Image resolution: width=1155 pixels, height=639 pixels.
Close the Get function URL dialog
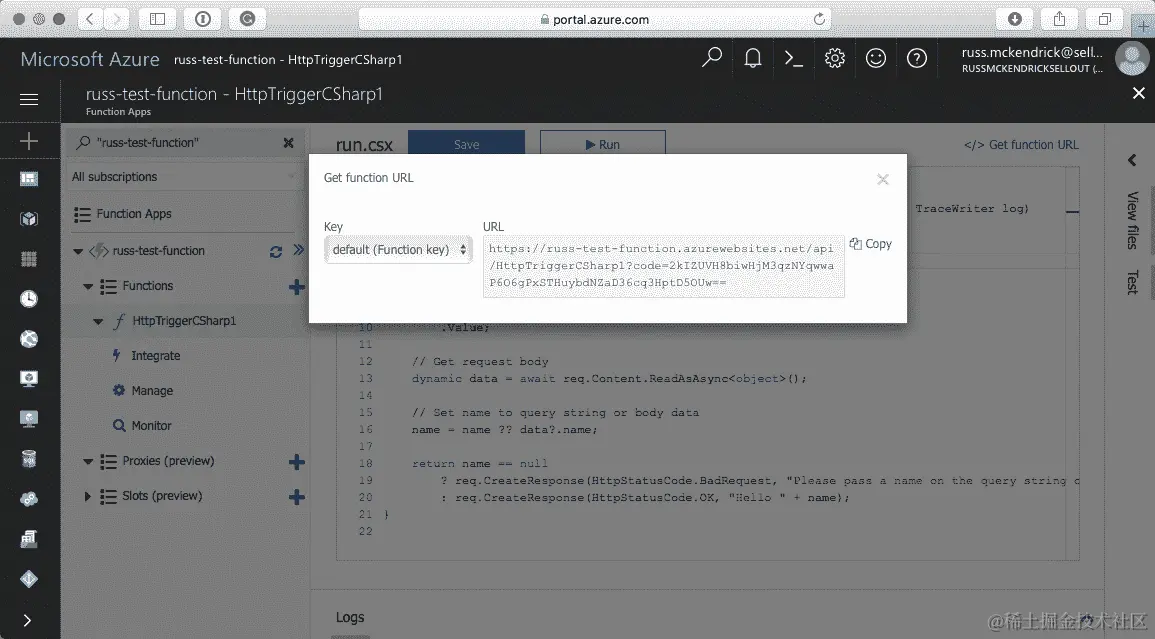point(883,179)
